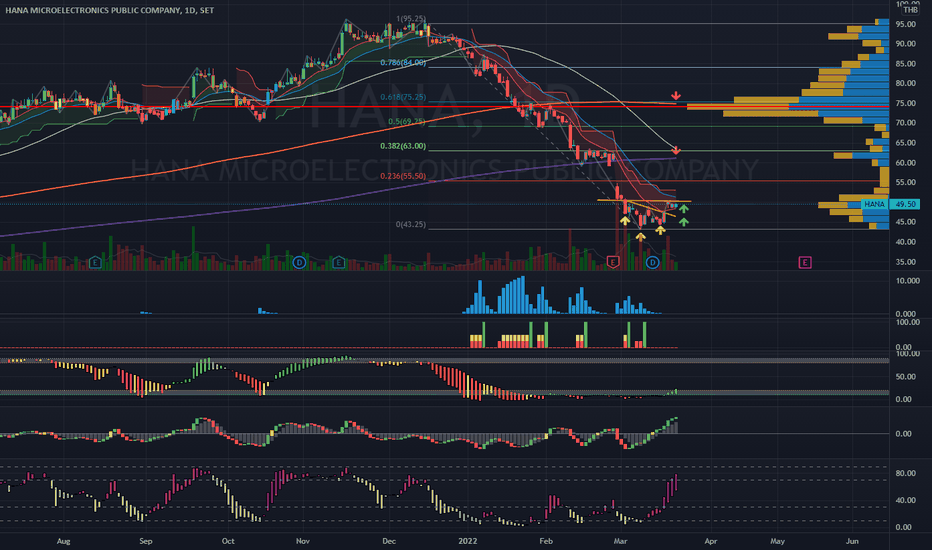Click the Aug label on the time axis

pyautogui.click(x=64, y=541)
